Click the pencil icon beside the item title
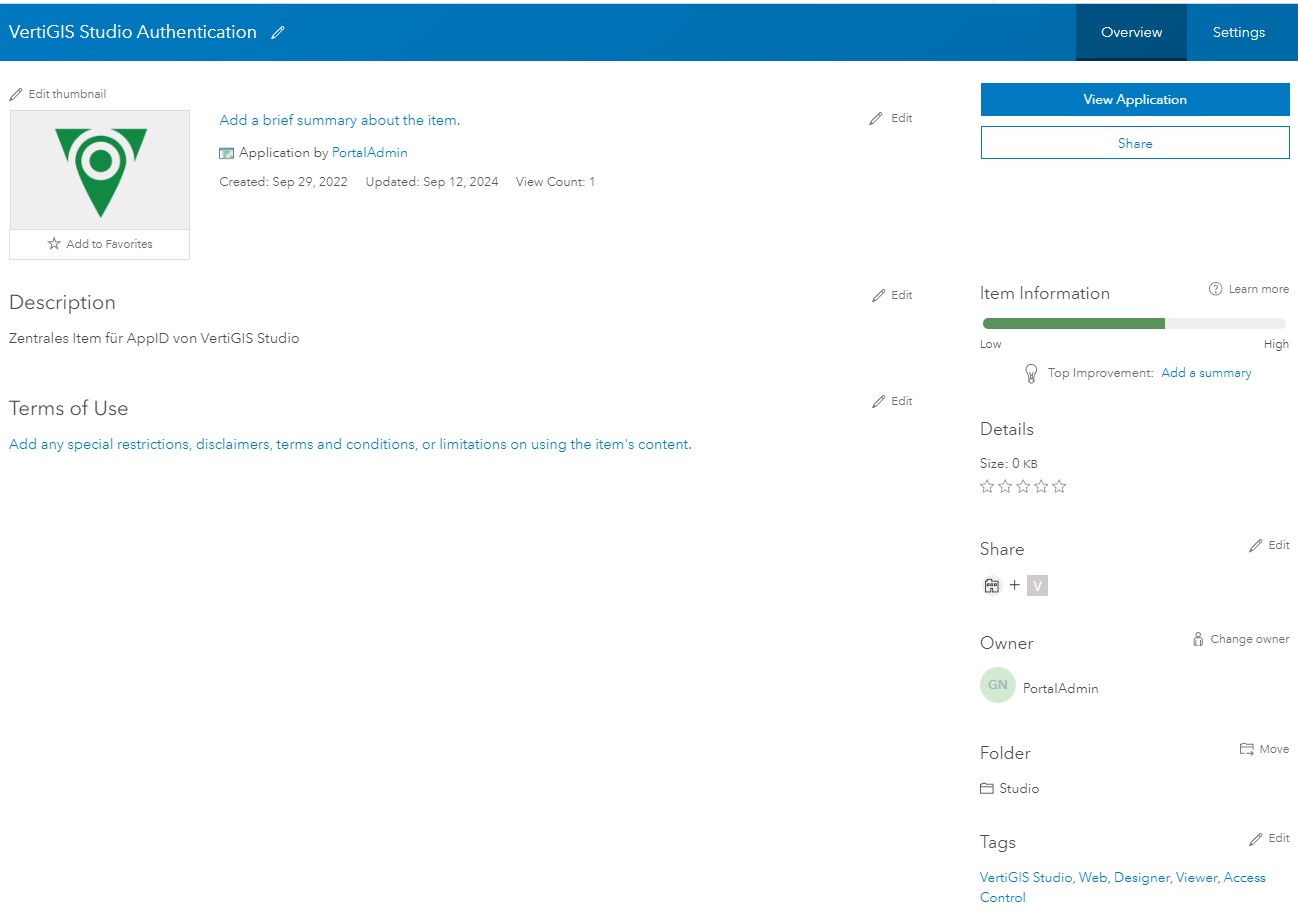 277,32
